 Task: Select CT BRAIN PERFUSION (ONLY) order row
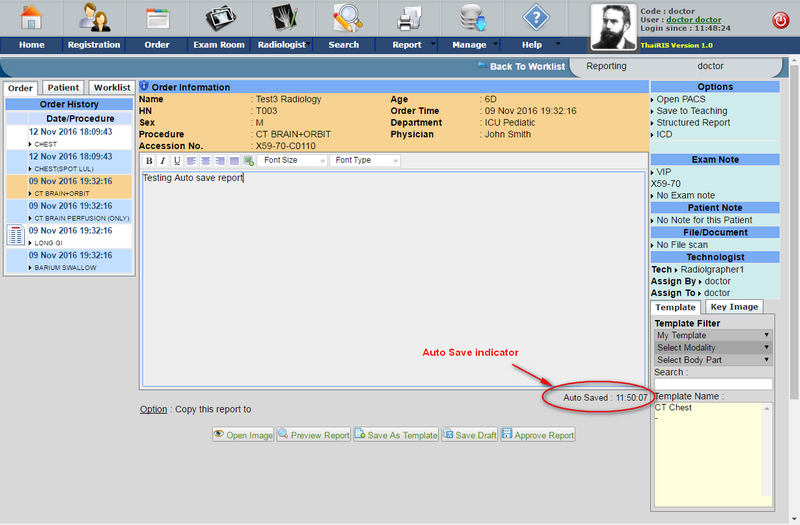(70, 211)
